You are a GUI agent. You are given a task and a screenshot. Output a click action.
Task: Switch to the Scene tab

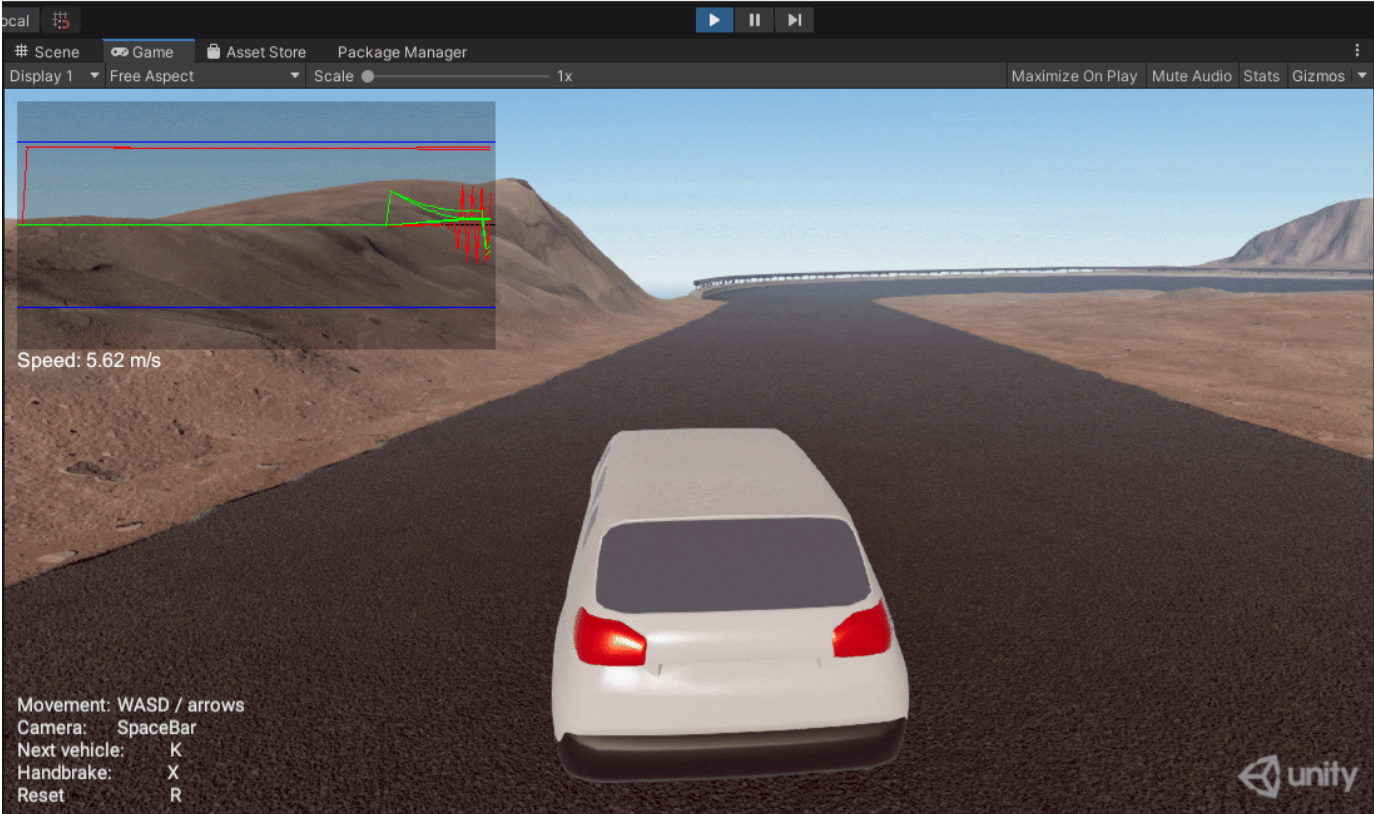point(55,51)
